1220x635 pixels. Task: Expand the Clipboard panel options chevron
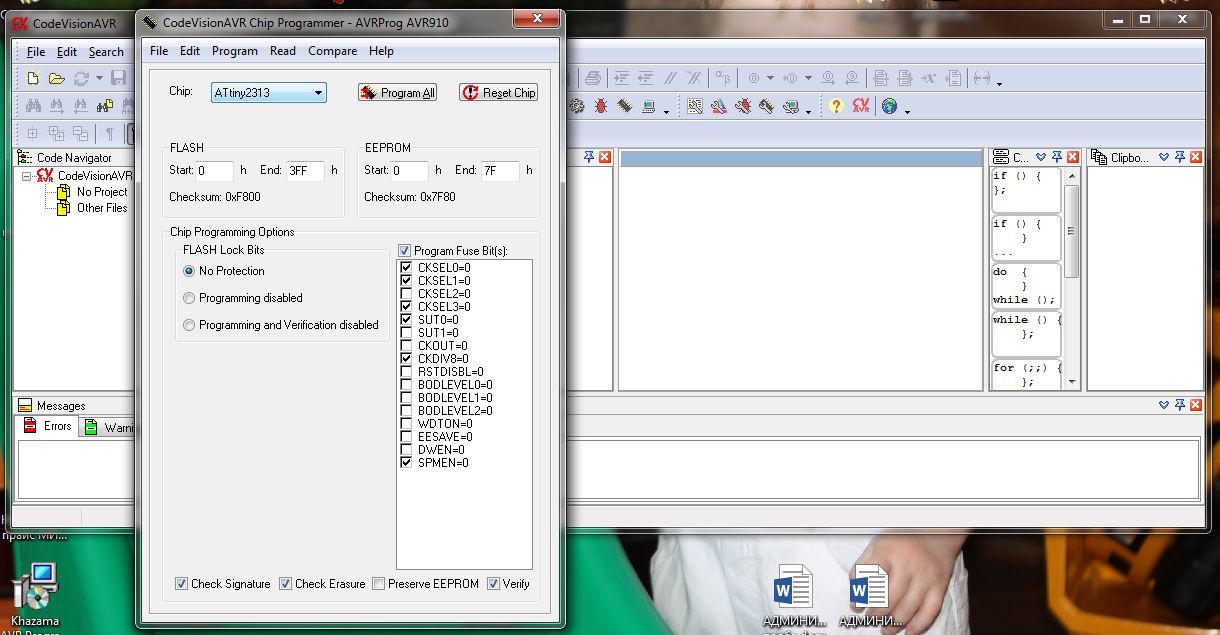[x=1164, y=157]
